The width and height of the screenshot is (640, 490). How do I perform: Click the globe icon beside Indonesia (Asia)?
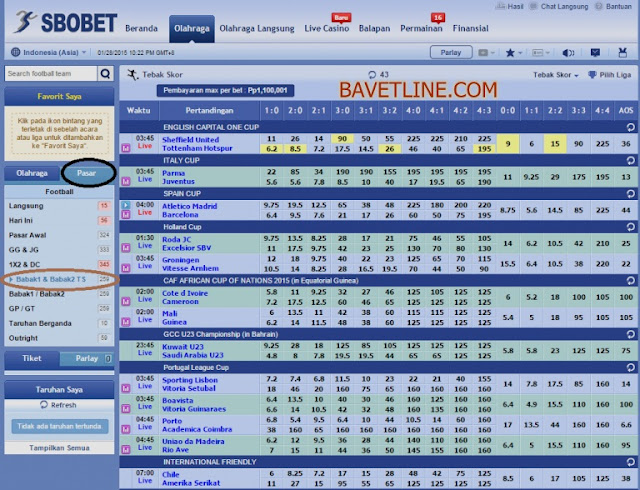pyautogui.click(x=16, y=52)
